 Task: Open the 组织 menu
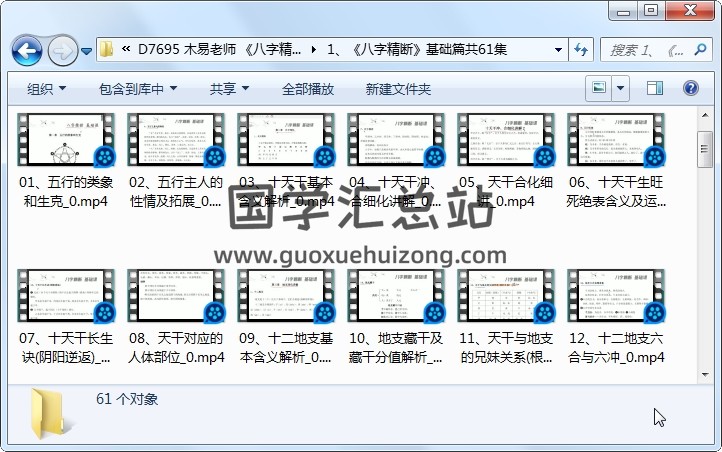coord(47,89)
